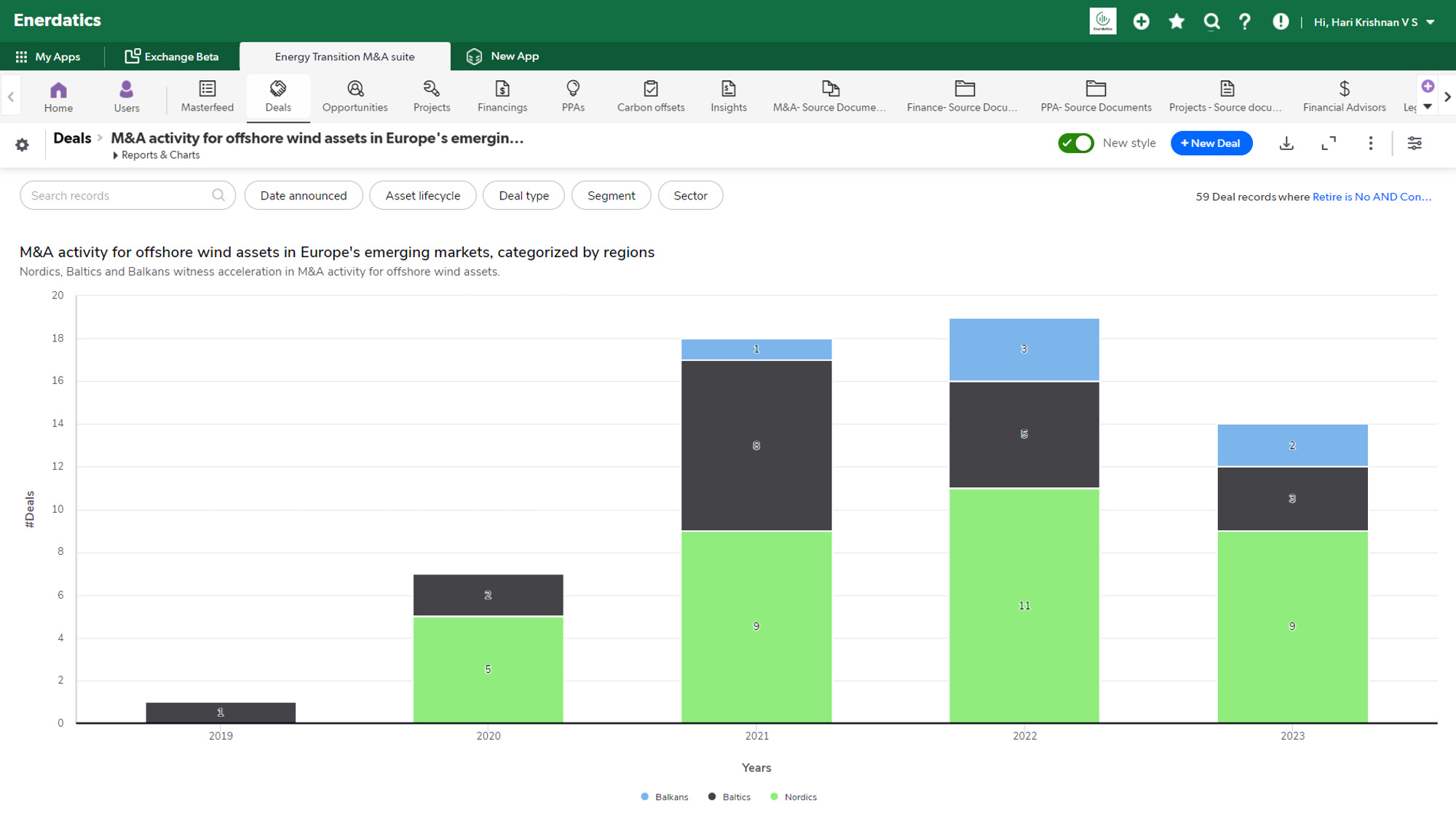Image resolution: width=1456 pixels, height=817 pixels.
Task: Click the gear settings icon beside Deals
Action: (x=23, y=145)
